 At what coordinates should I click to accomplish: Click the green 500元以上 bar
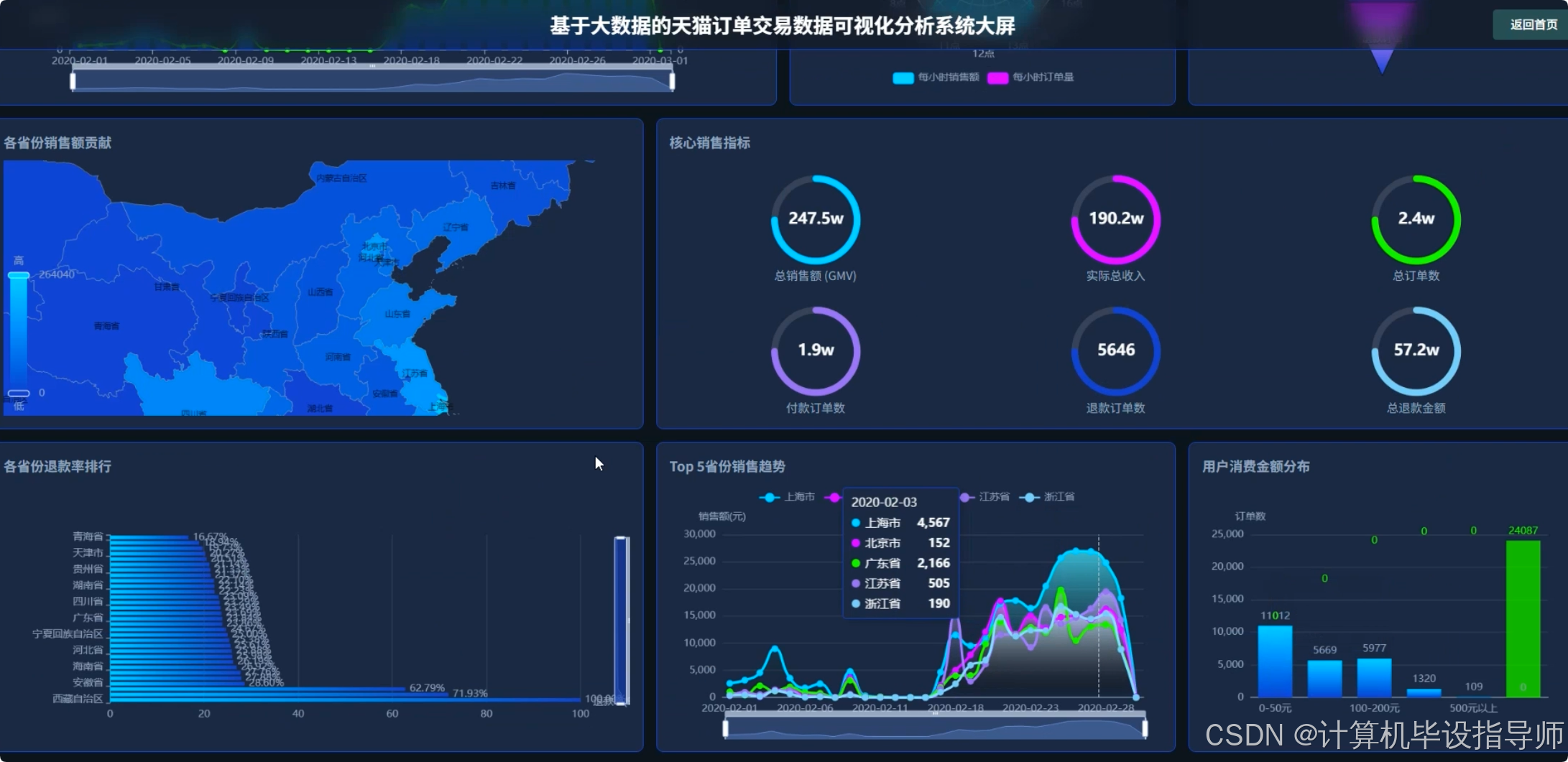click(1523, 618)
